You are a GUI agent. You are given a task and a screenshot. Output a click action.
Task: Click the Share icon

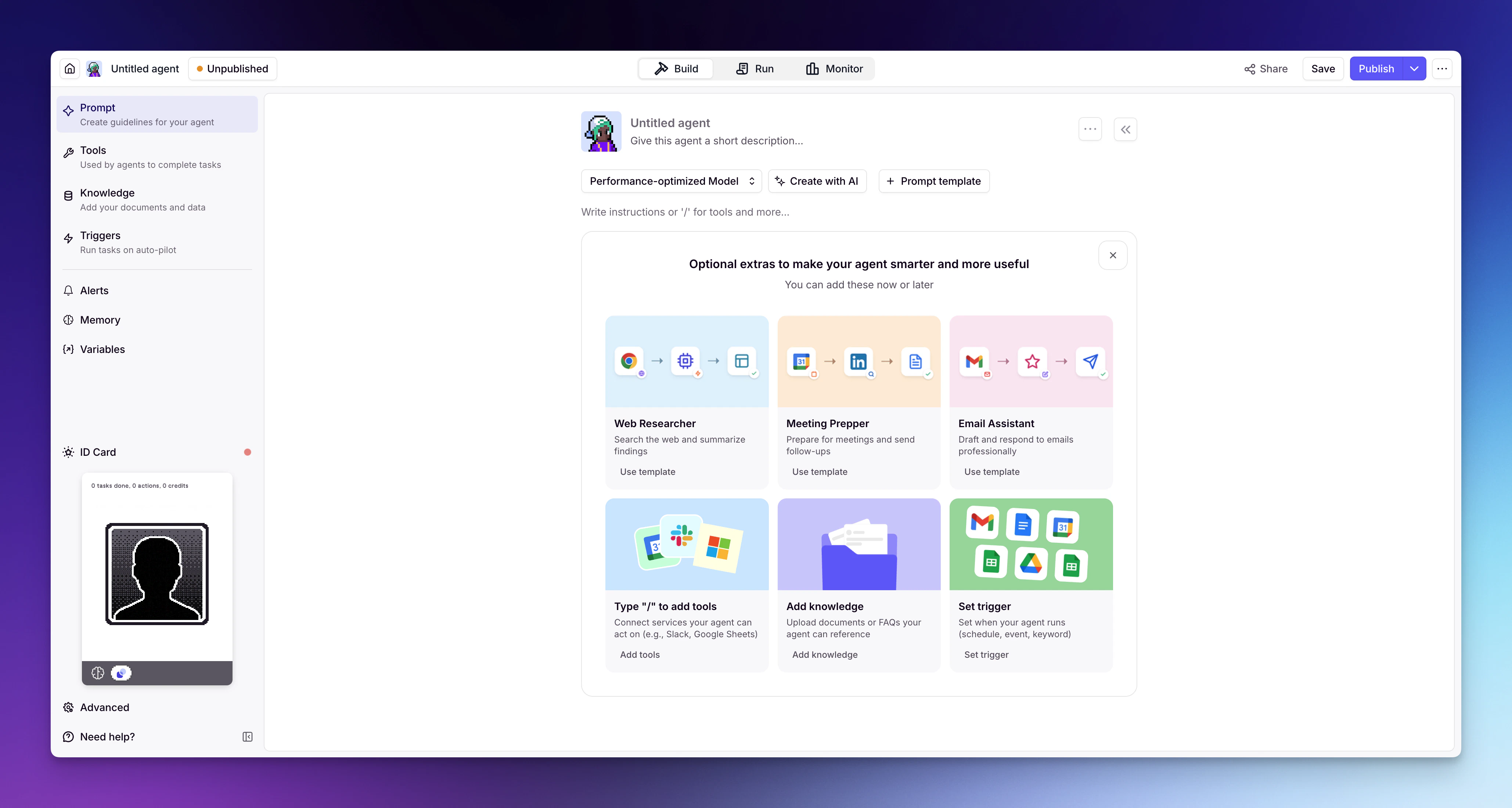click(x=1250, y=69)
